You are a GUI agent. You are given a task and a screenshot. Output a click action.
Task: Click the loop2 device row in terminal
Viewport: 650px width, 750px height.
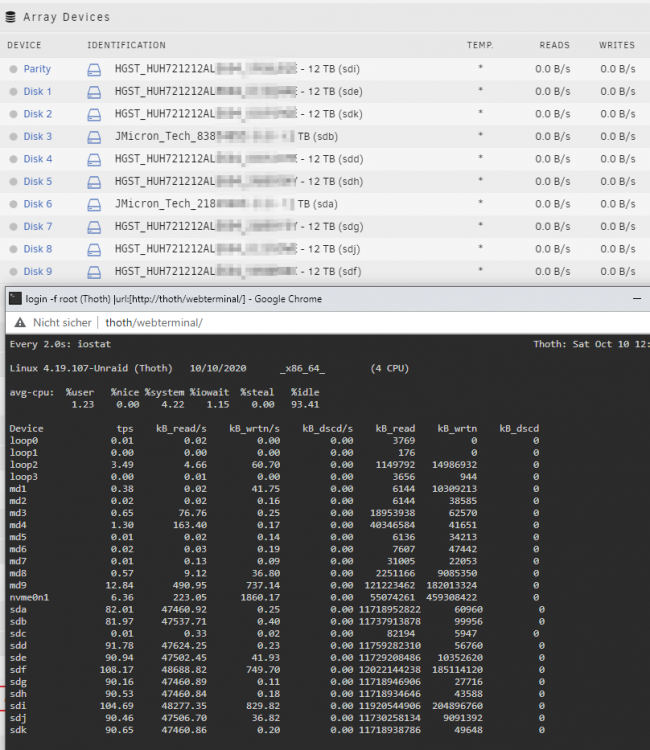click(275, 464)
